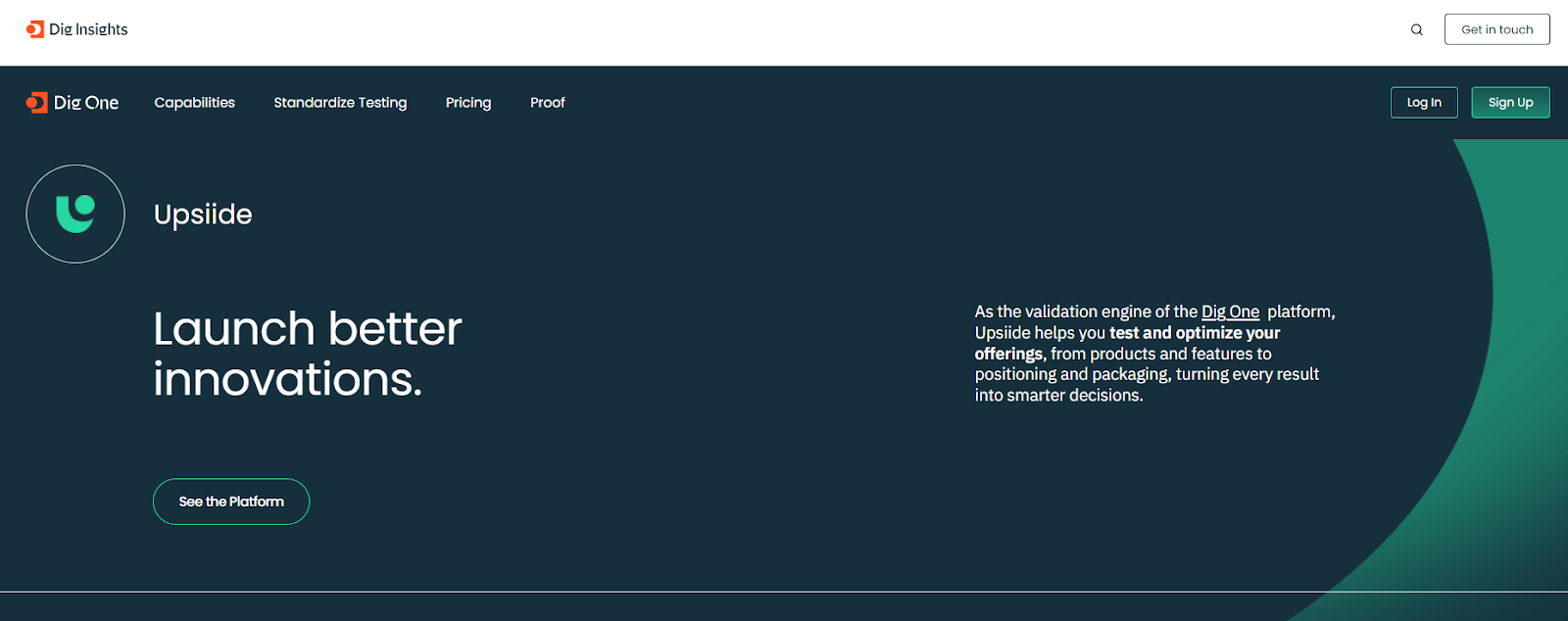Click the circular Upsiide logo icon
Viewport: 1568px width, 621px height.
pos(75,214)
